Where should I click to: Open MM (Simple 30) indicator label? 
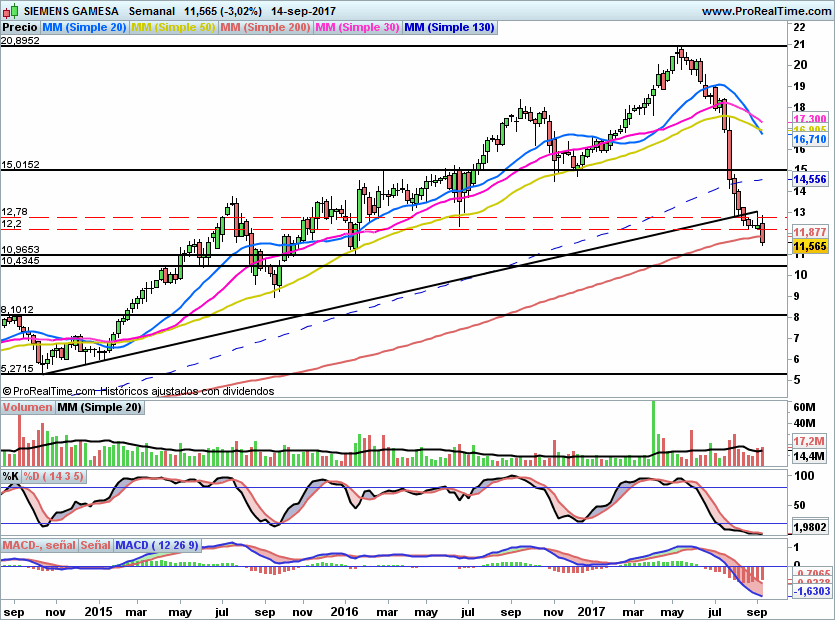point(357,27)
